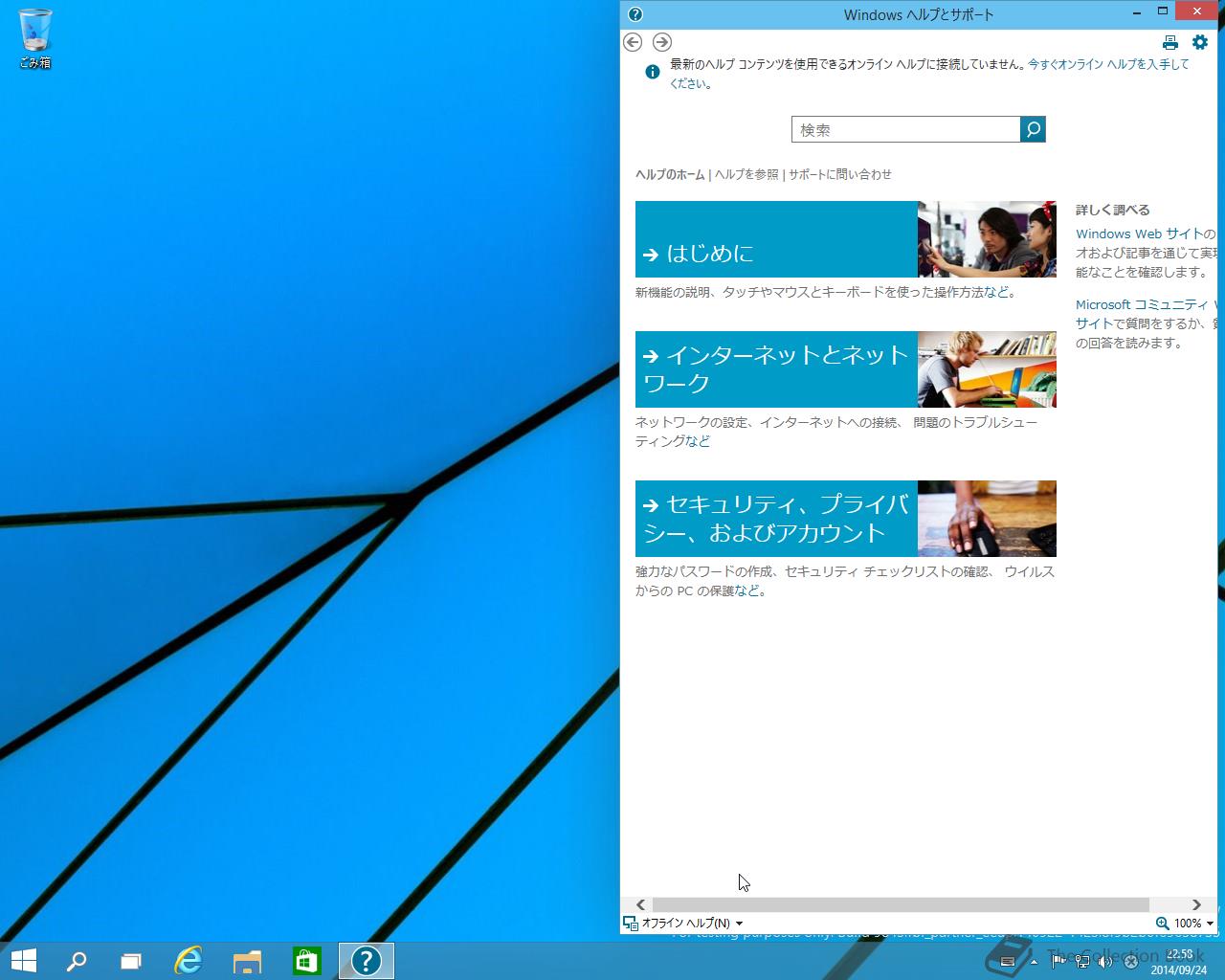Click the Help title bar question mark icon
Screen dimensions: 1225x980
click(x=635, y=14)
